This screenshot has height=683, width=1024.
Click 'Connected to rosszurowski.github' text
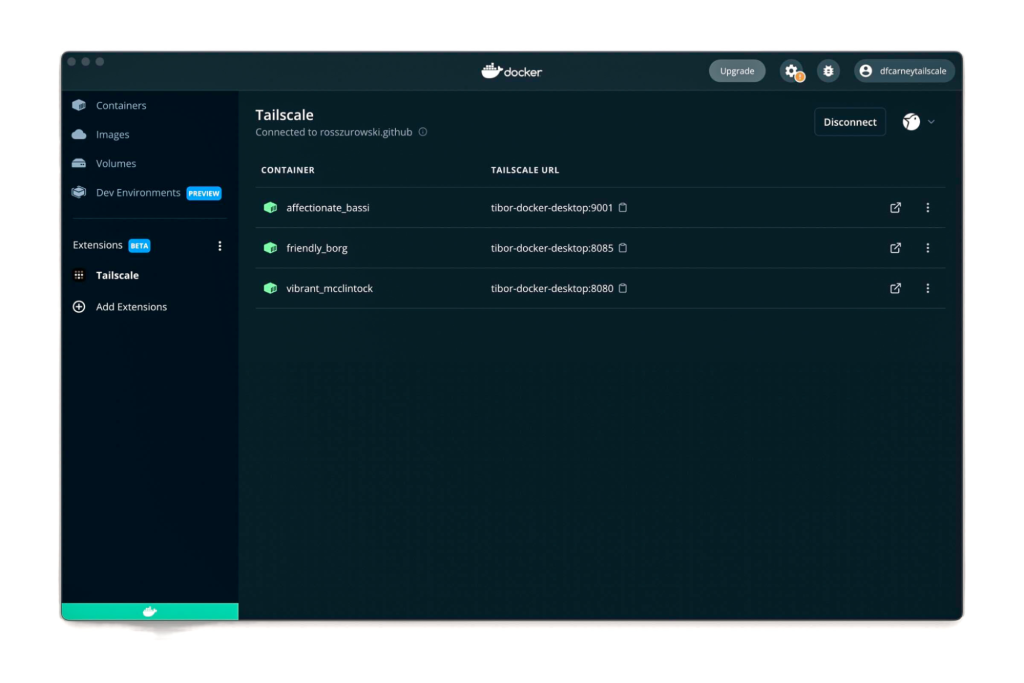tap(334, 132)
